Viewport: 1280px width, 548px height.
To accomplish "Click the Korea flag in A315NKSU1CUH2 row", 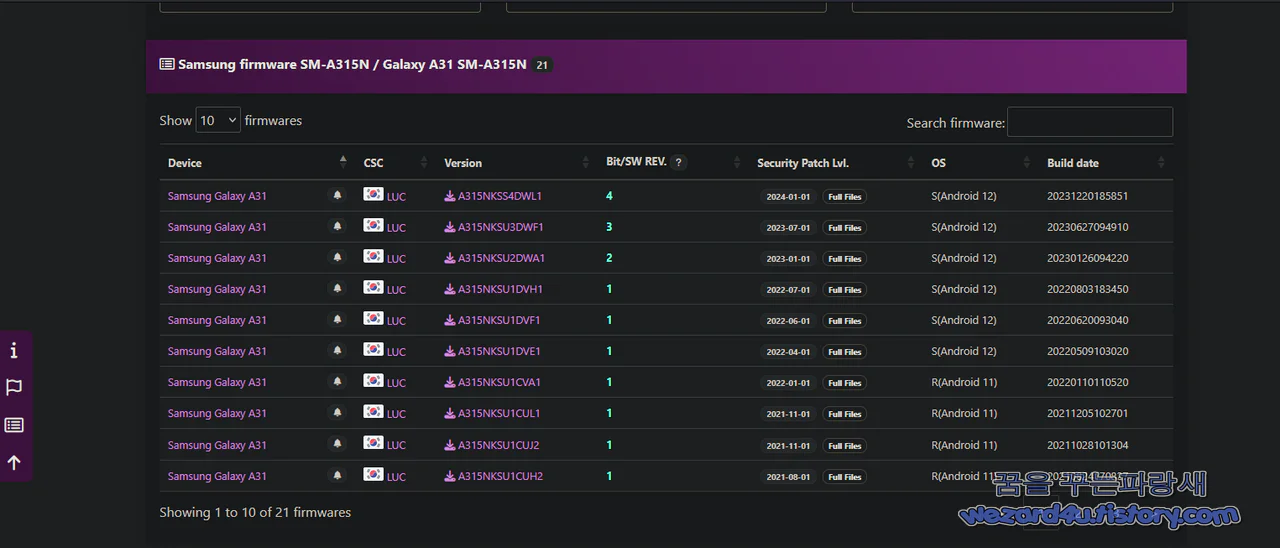I will [x=373, y=475].
